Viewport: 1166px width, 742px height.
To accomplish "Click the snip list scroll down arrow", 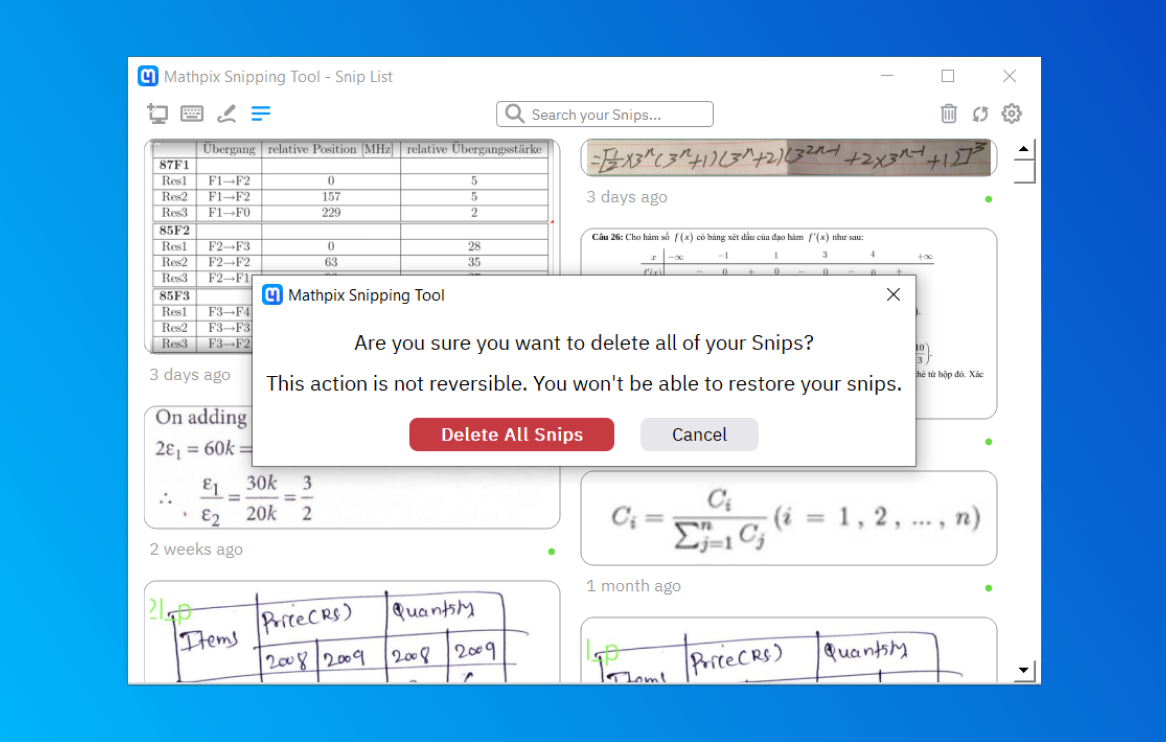I will point(1023,670).
